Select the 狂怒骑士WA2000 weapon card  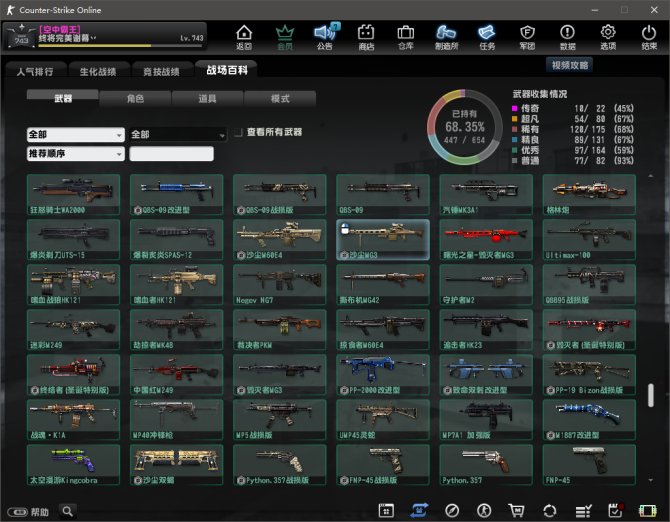pyautogui.click(x=73, y=194)
